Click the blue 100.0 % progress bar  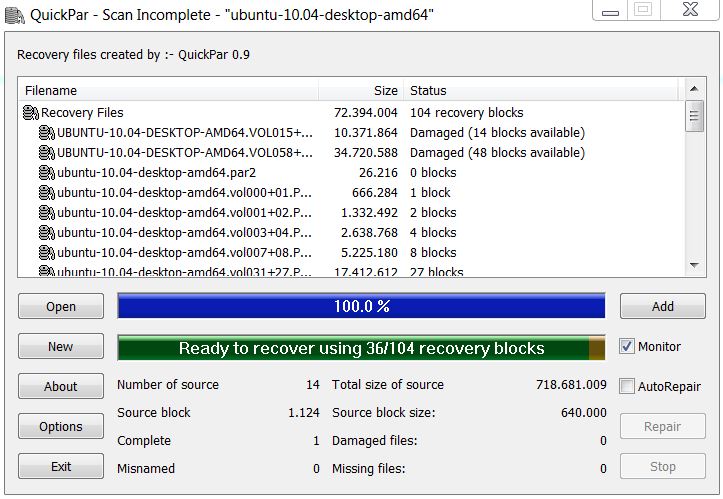tap(361, 306)
